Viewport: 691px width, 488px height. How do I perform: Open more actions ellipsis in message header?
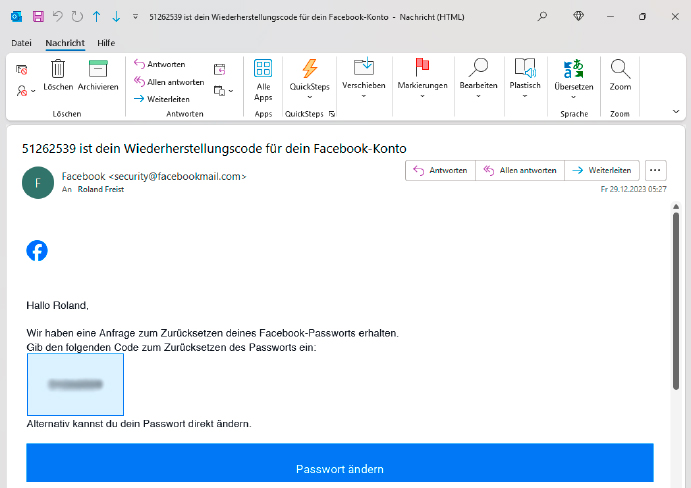point(655,170)
